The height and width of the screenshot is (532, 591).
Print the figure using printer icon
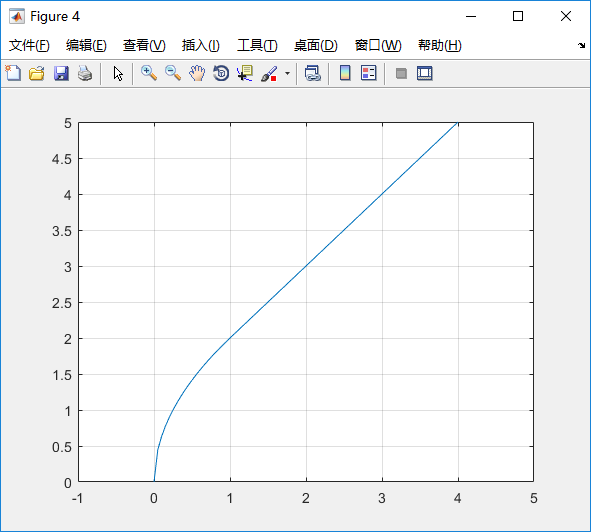coord(85,73)
